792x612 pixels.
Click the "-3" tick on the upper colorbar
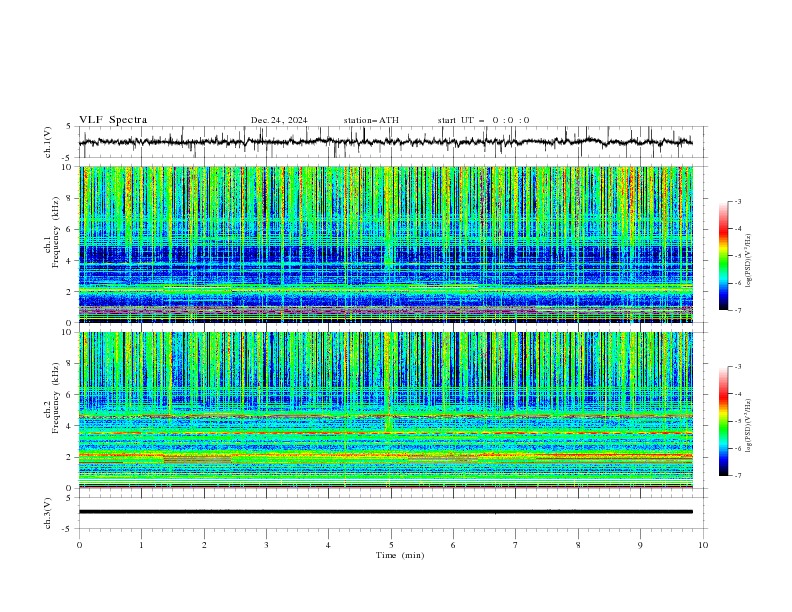(737, 201)
